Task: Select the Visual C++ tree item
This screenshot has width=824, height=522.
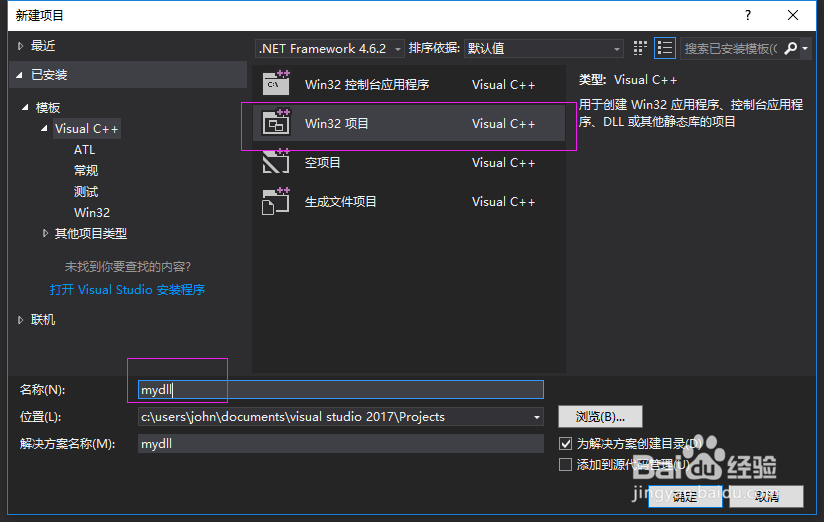Action: 87,128
